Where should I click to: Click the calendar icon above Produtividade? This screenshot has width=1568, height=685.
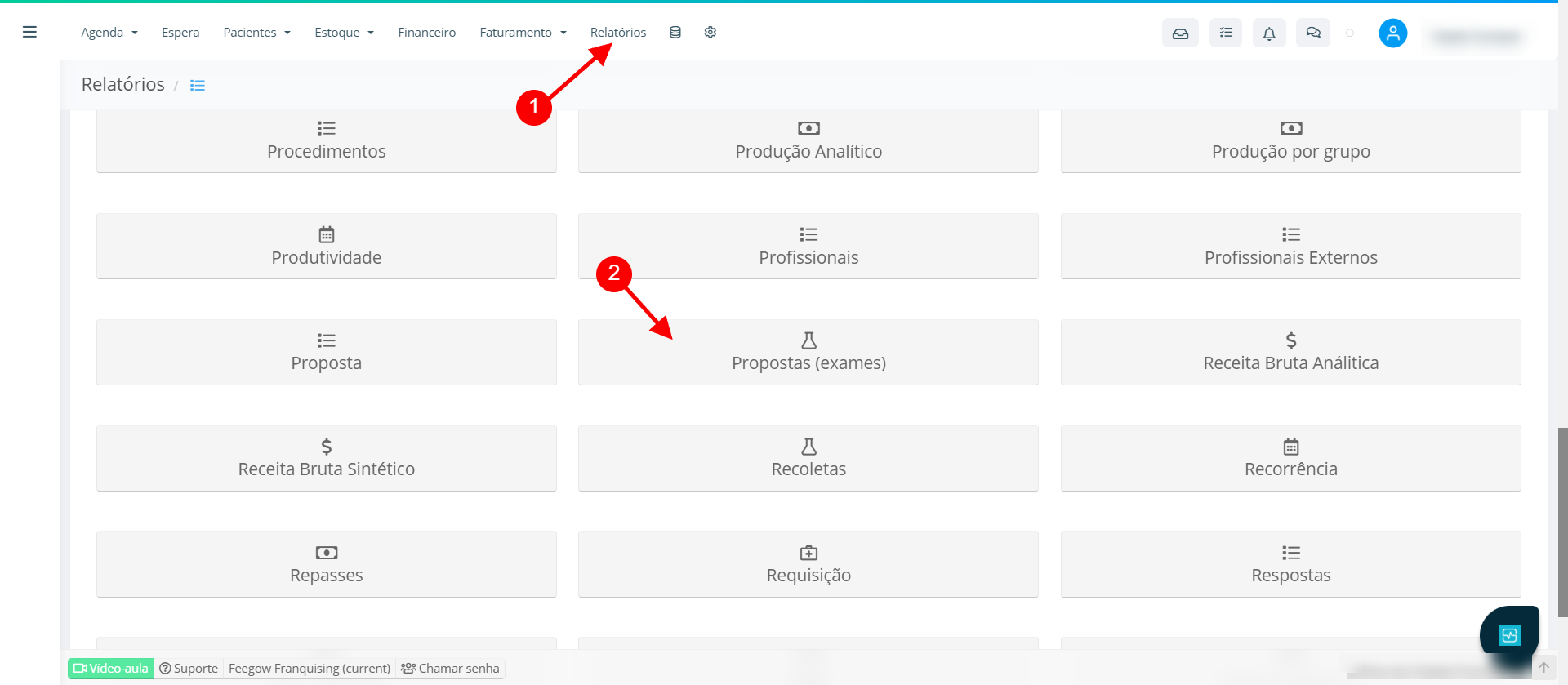pyautogui.click(x=327, y=234)
